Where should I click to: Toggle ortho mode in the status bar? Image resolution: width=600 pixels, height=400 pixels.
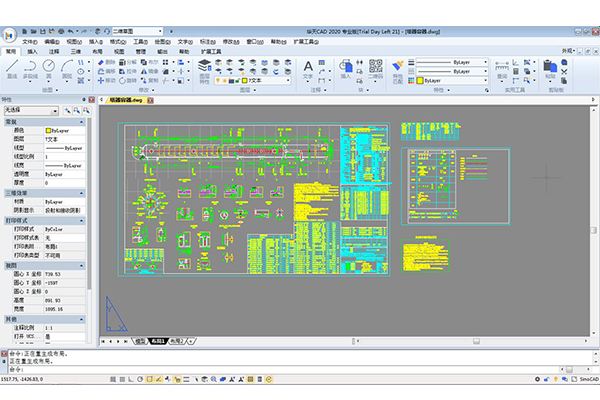click(x=131, y=379)
